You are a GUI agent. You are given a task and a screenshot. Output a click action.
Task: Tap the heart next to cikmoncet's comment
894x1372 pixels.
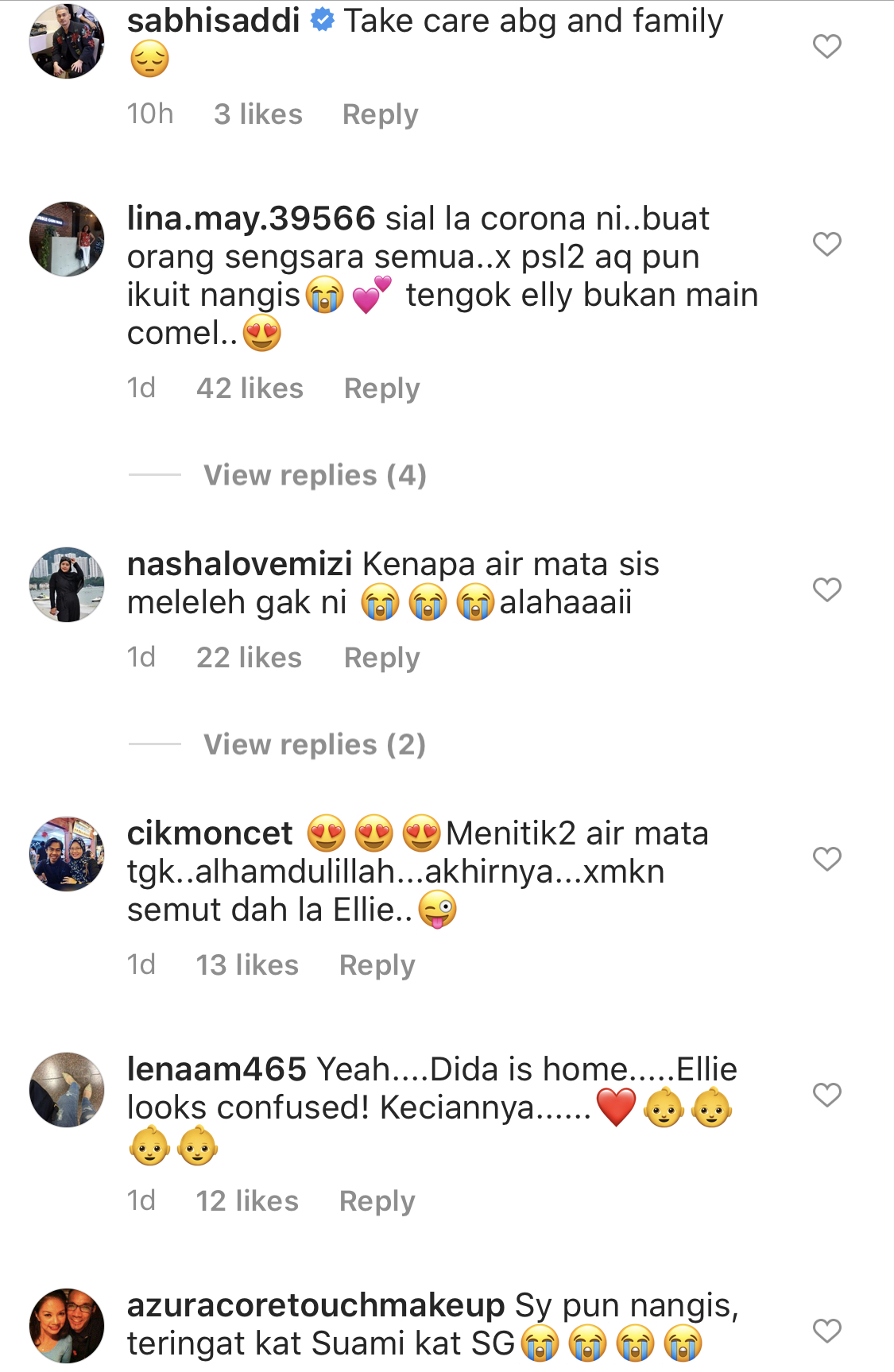826,859
